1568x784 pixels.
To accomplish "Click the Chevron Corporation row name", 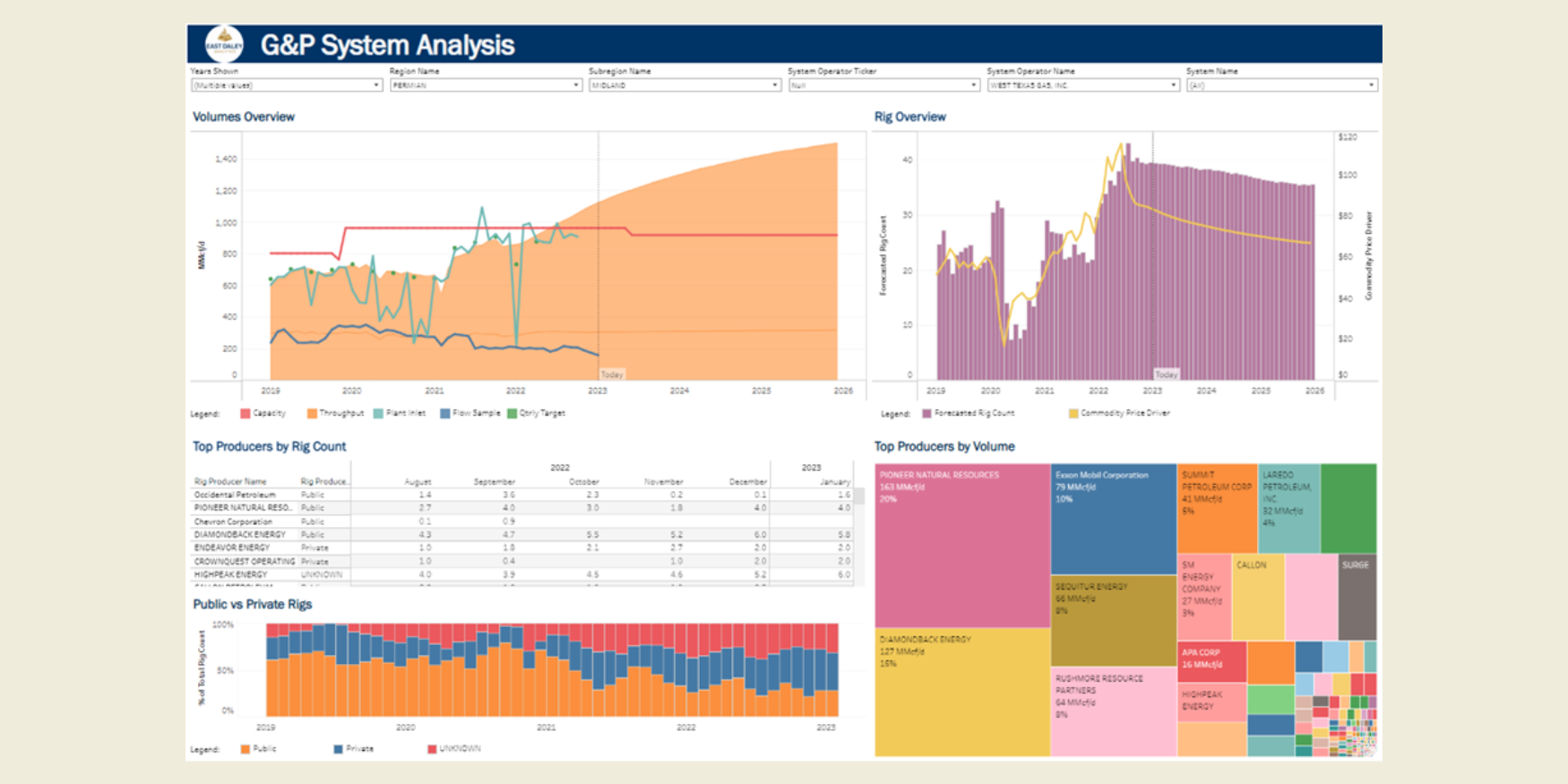I will (x=233, y=521).
